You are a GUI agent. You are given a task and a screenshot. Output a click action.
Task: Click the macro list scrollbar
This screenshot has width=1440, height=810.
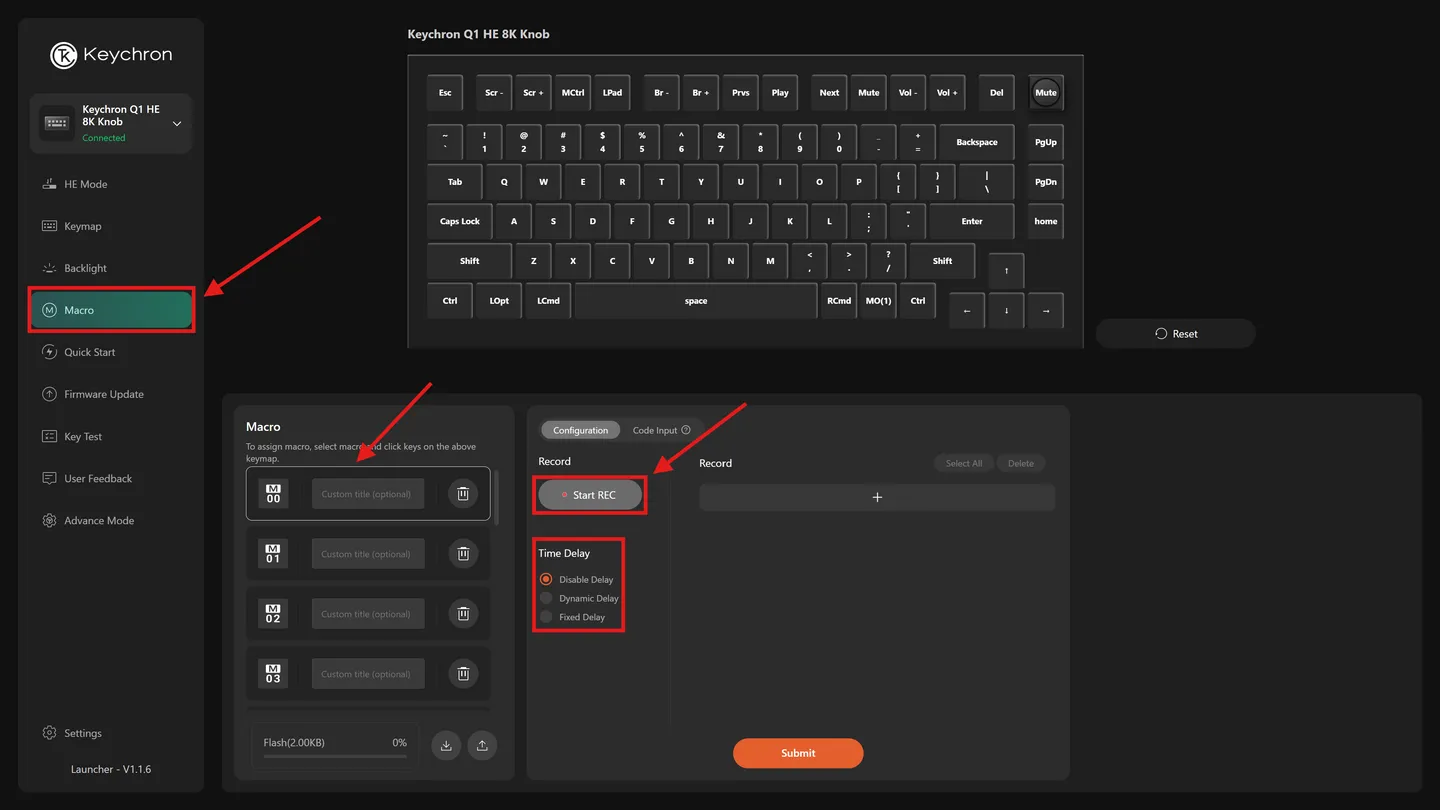496,498
